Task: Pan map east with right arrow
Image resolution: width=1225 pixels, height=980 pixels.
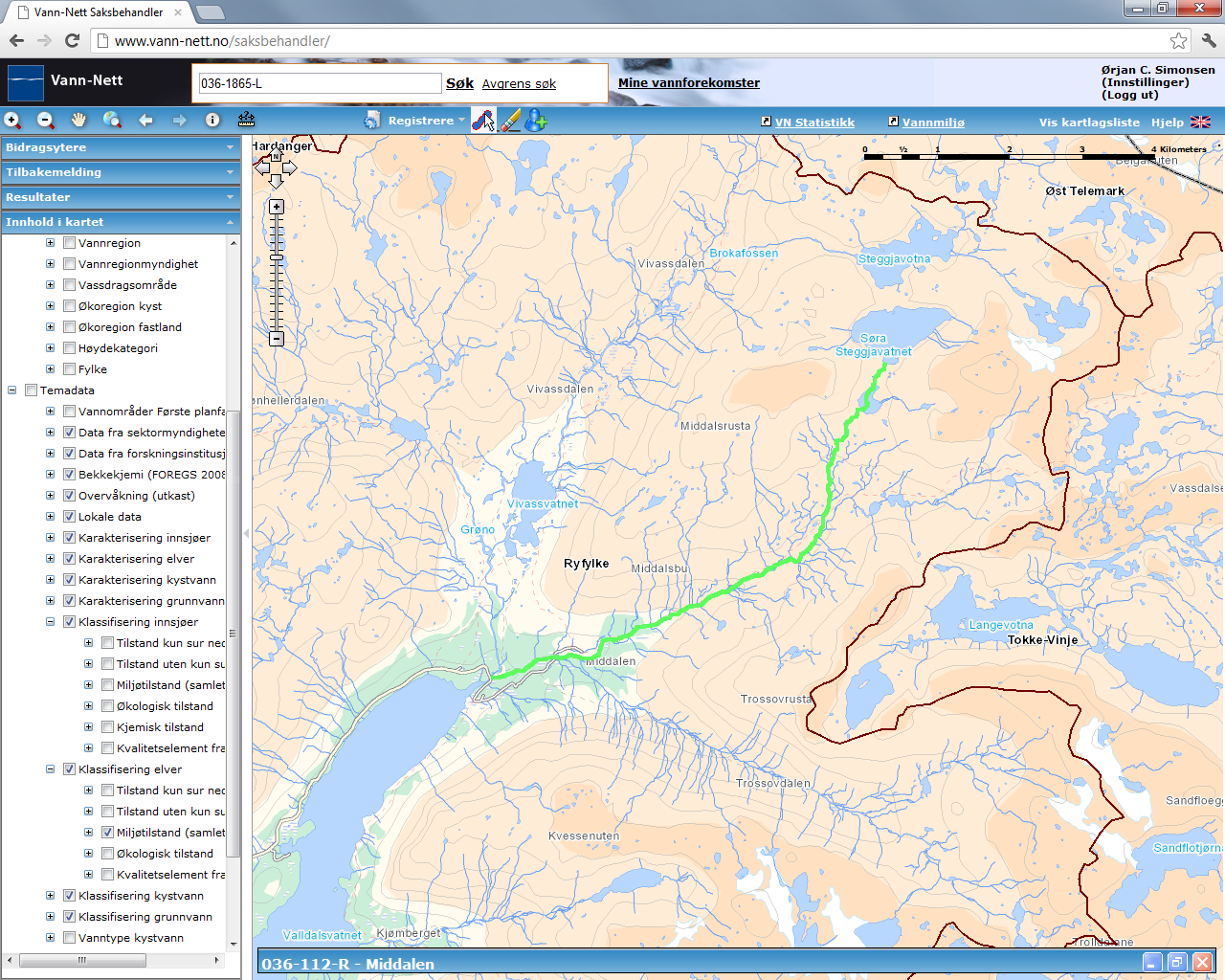Action: [290, 168]
